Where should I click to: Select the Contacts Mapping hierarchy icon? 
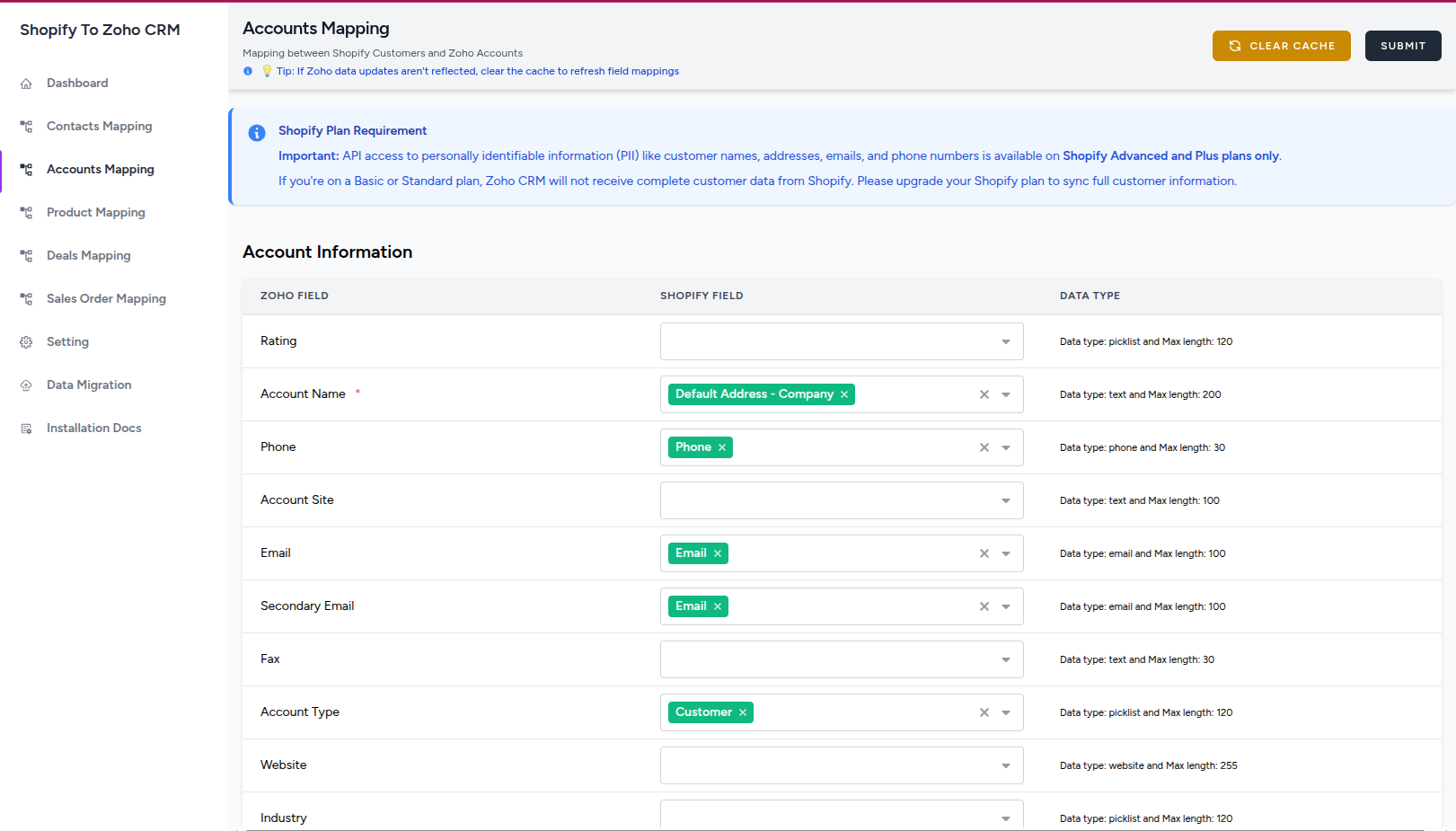27,126
